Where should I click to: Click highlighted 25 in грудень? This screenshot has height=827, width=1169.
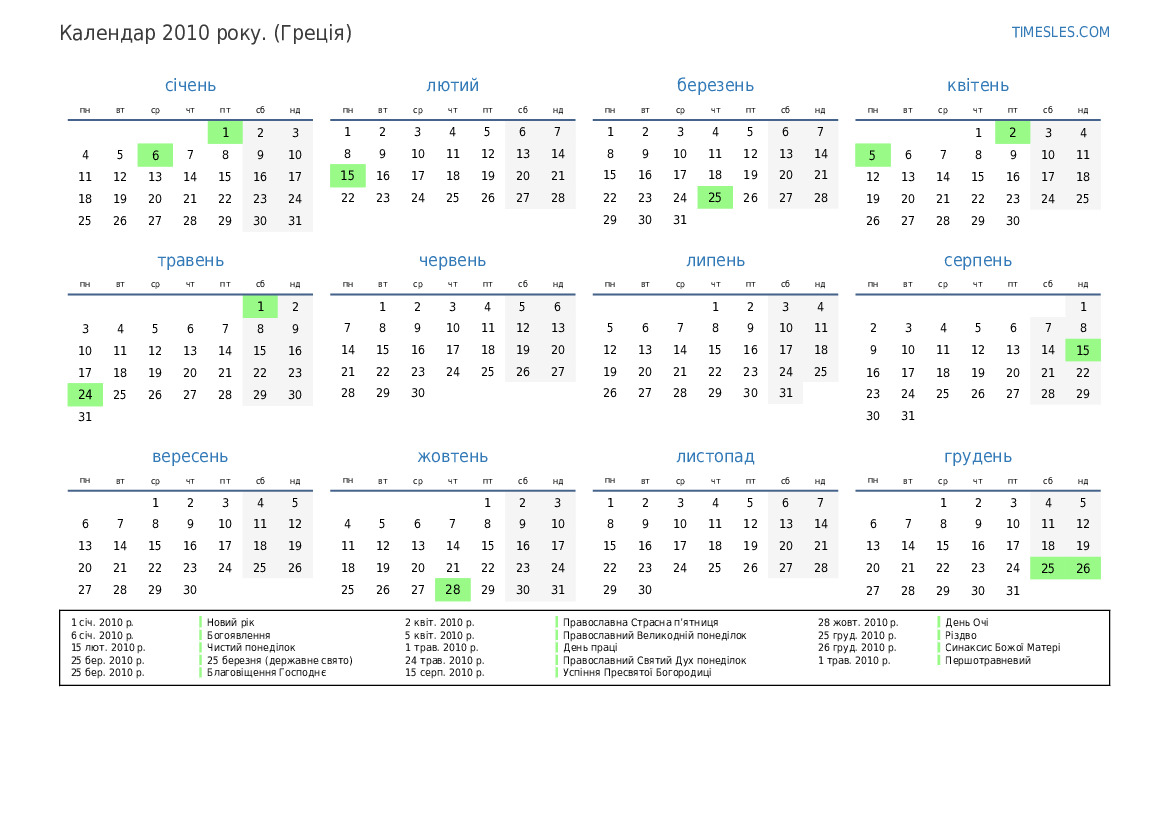(1047, 568)
